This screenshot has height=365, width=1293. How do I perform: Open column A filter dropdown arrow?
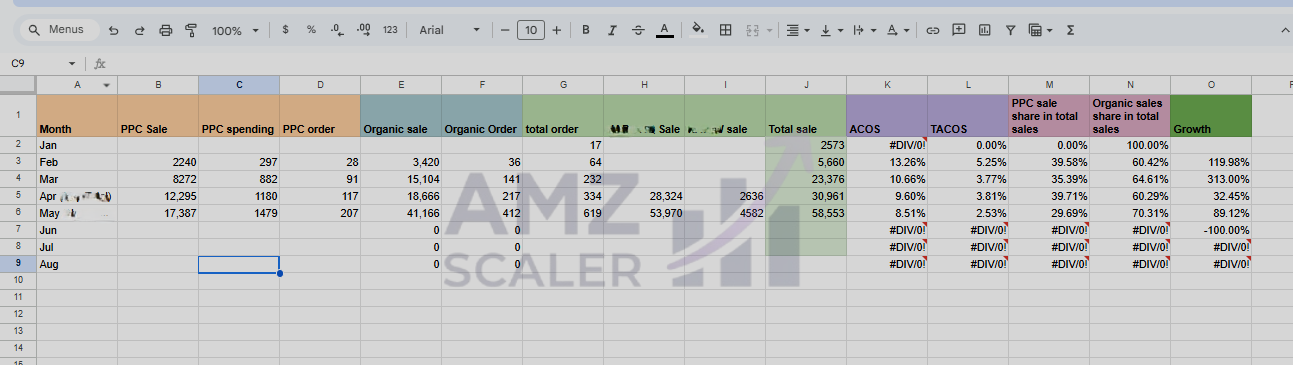[x=107, y=85]
